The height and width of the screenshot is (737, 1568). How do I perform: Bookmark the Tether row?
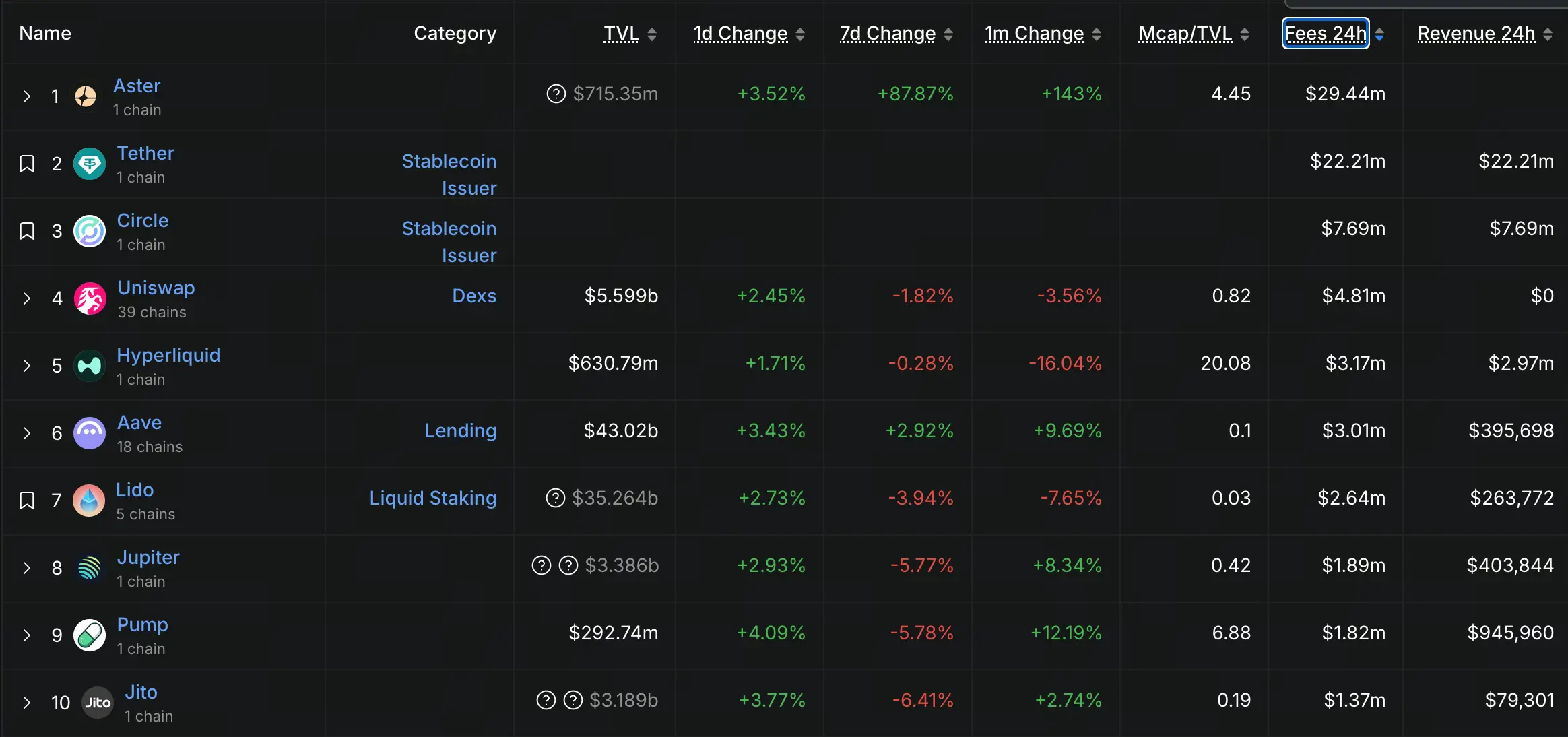pyautogui.click(x=27, y=164)
